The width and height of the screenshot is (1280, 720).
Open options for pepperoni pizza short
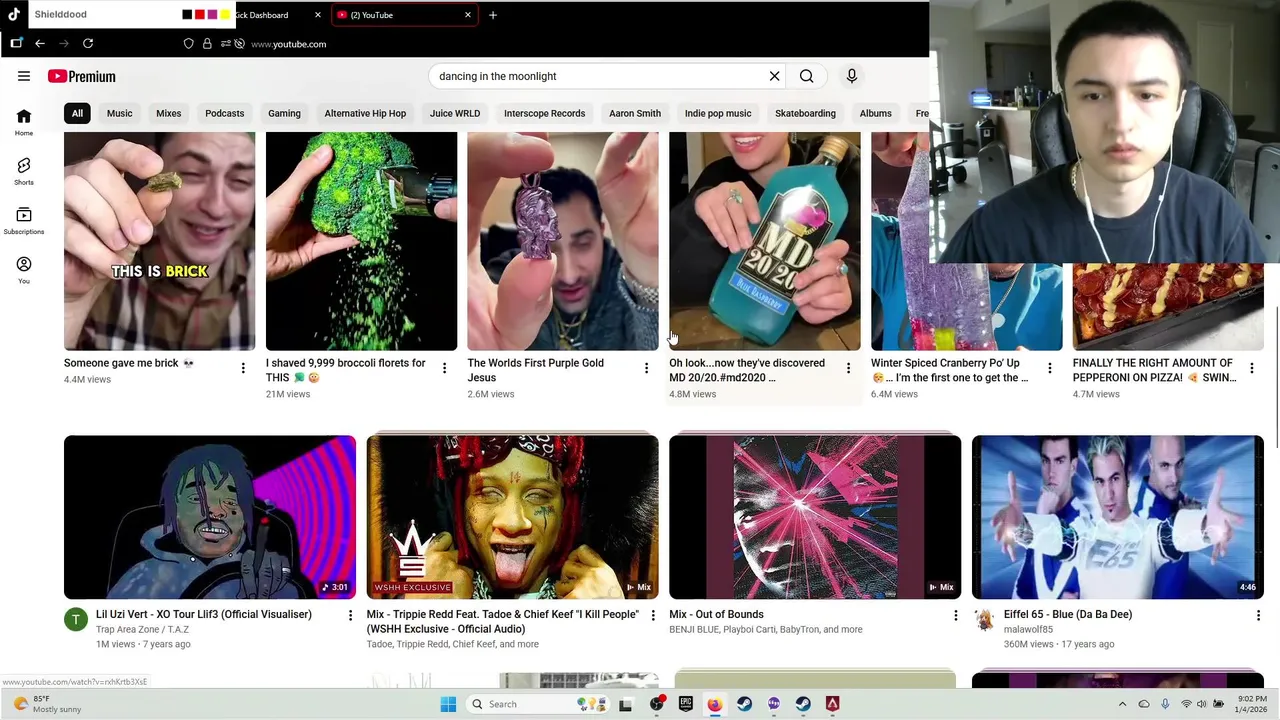click(1252, 368)
